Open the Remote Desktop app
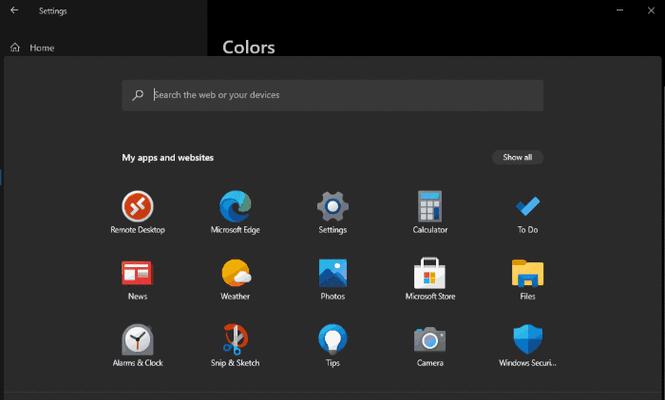The height and width of the screenshot is (400, 665). (x=137, y=212)
